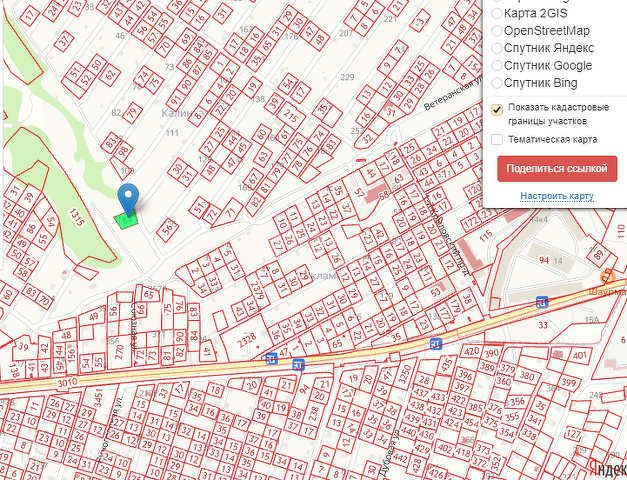Click parcel number 215
Image resolution: width=627 pixels, height=480 pixels.
pos(291,116)
